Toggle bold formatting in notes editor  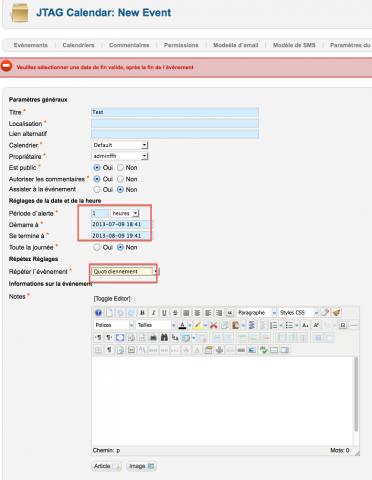tap(142, 313)
